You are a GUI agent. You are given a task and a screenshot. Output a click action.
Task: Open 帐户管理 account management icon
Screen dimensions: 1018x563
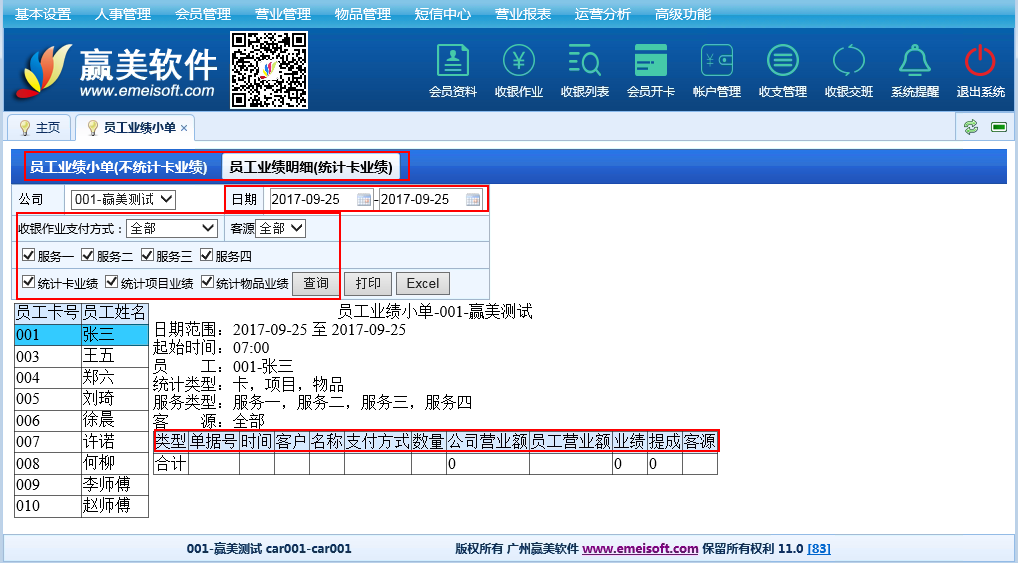[716, 62]
